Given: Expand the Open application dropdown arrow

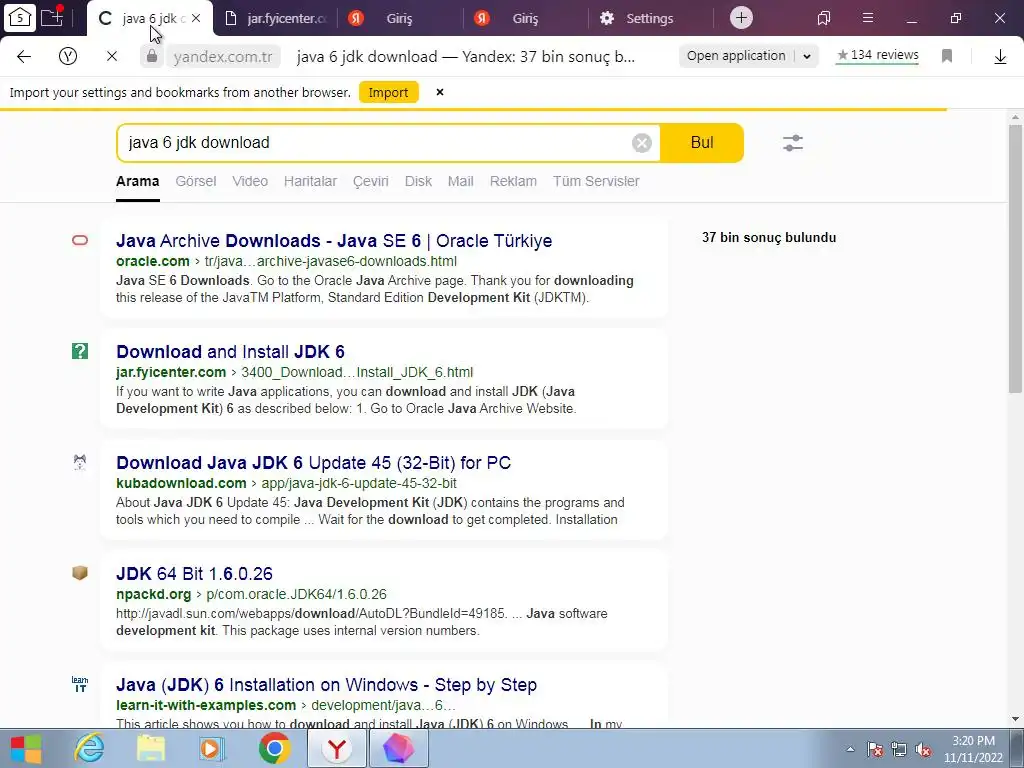Looking at the screenshot, I should [x=807, y=57].
